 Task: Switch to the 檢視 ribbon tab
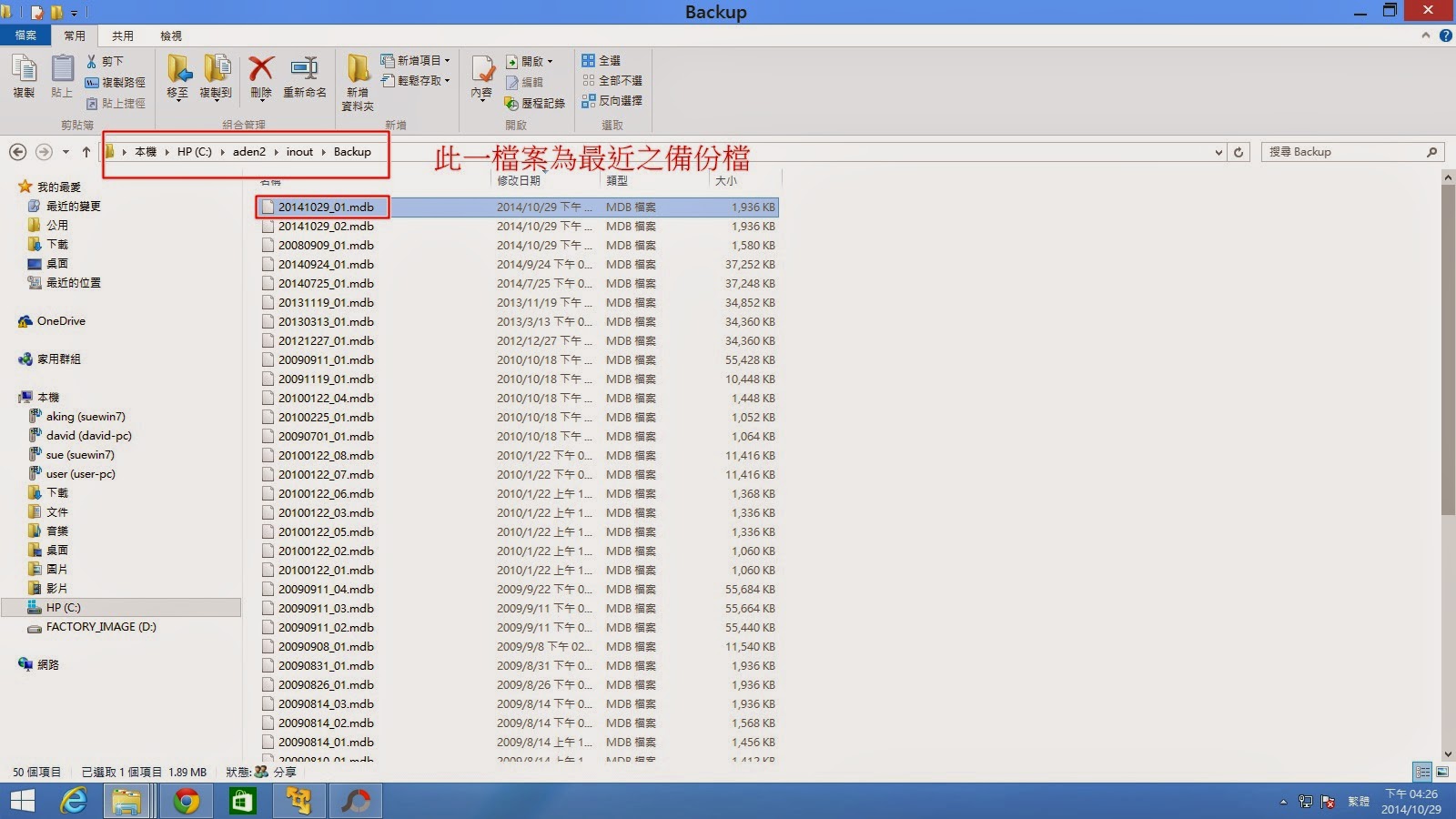(171, 35)
